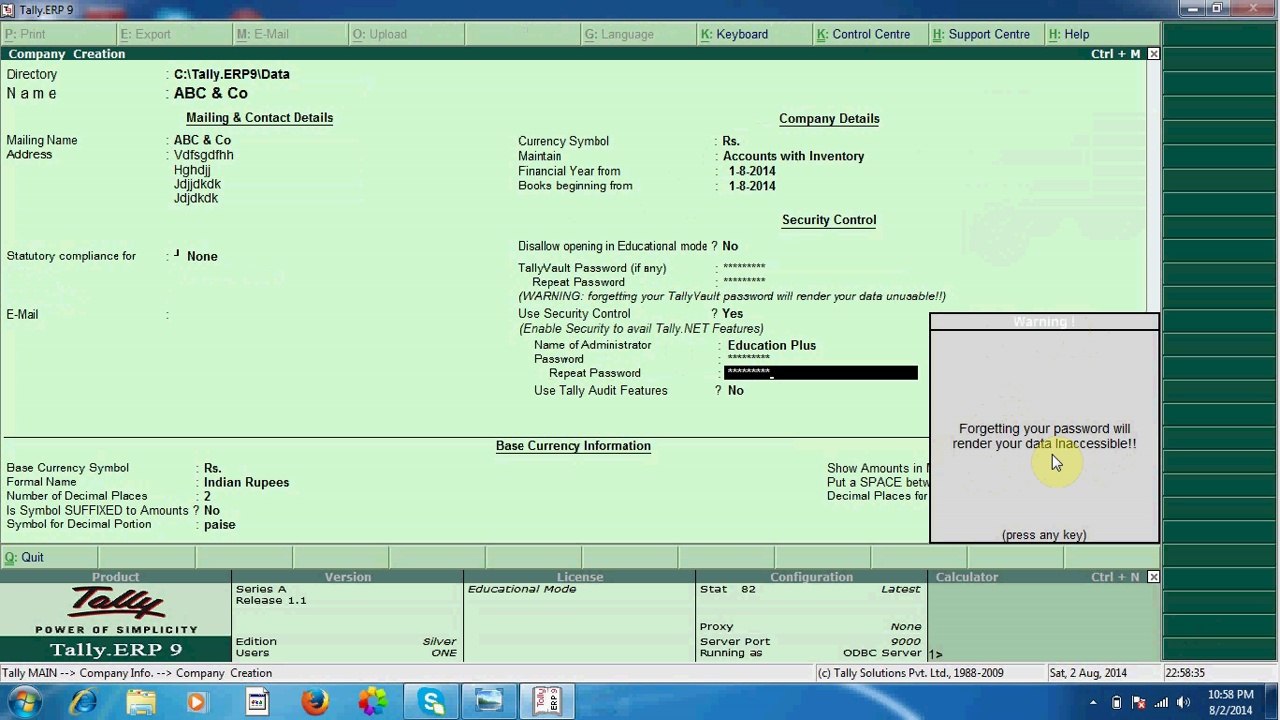The width and height of the screenshot is (1280, 720).
Task: Toggle Disallow opening in Educational mode value
Action: coord(730,246)
